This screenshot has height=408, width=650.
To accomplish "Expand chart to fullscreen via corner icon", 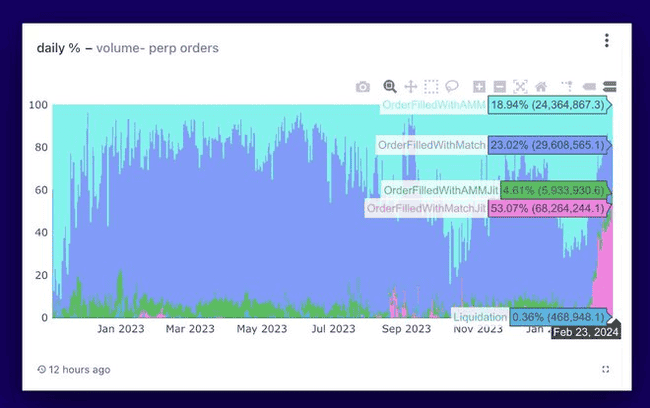I will [606, 369].
